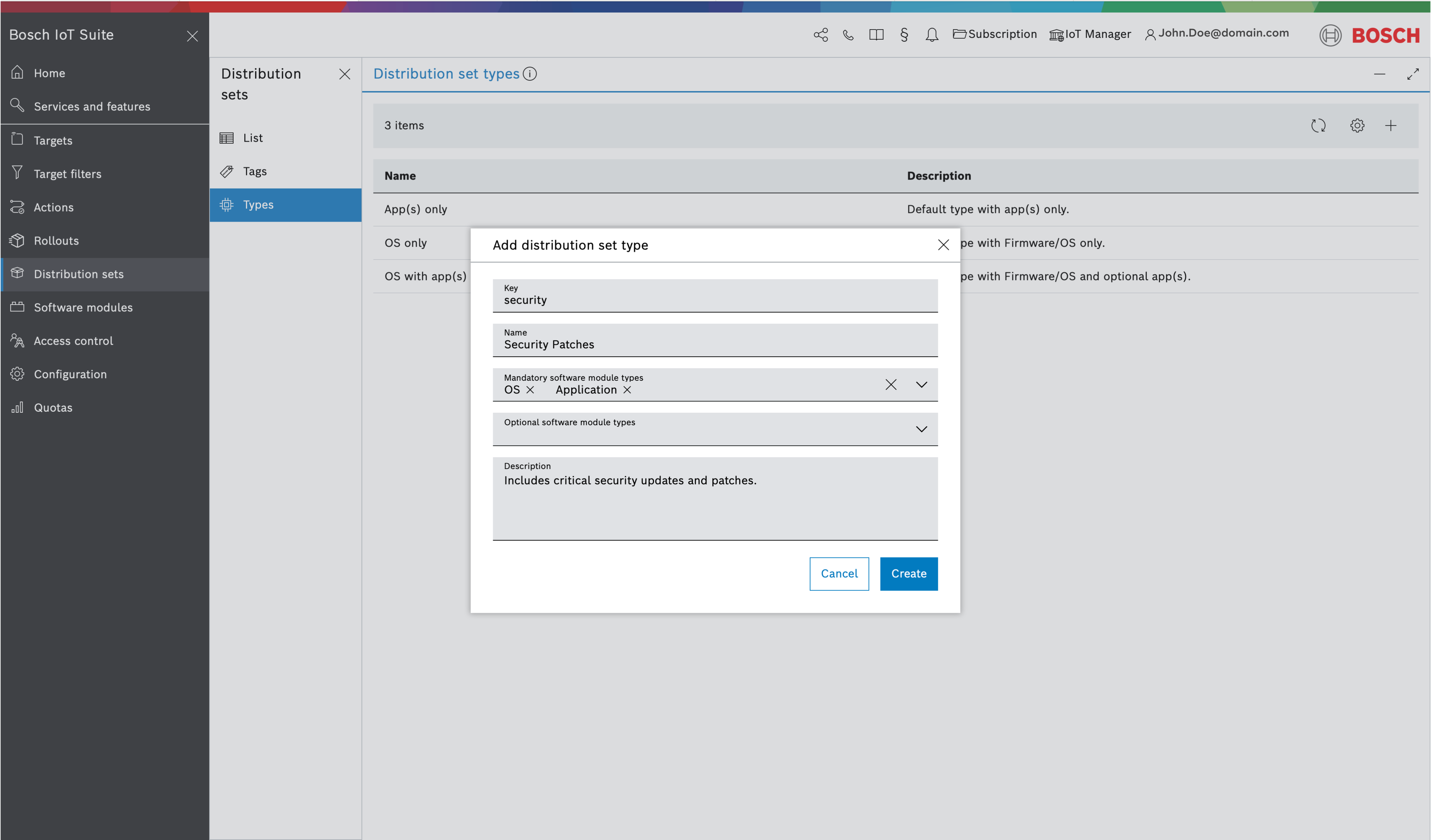This screenshot has width=1431, height=840.
Task: Click the info icon beside title
Action: (530, 74)
